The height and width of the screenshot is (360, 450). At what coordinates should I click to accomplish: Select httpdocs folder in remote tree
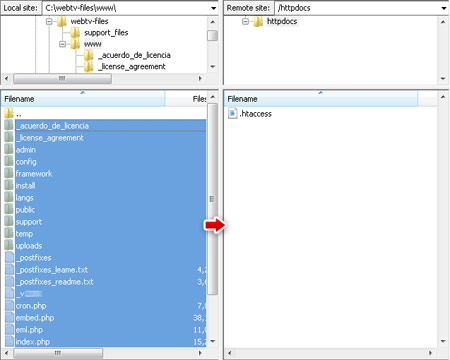point(282,21)
